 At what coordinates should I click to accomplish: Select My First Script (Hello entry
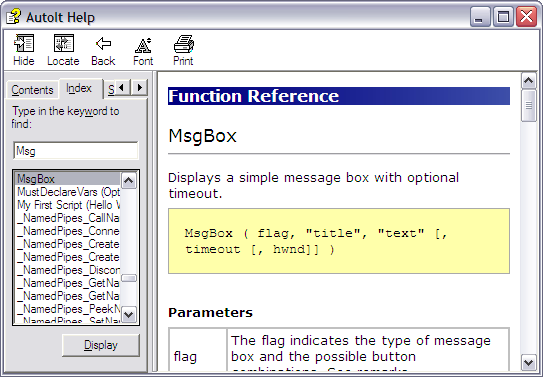(68, 205)
